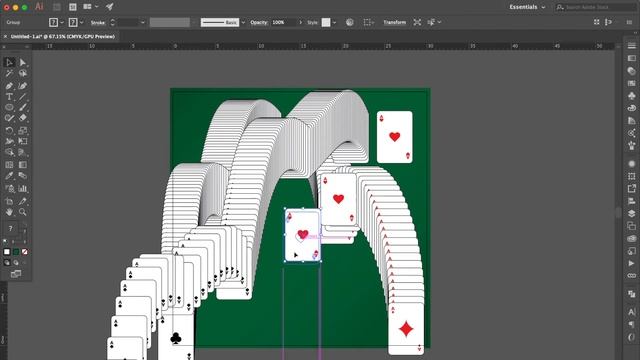Select the Untitled-1.ai document tab
The width and height of the screenshot is (640, 360).
62,36
